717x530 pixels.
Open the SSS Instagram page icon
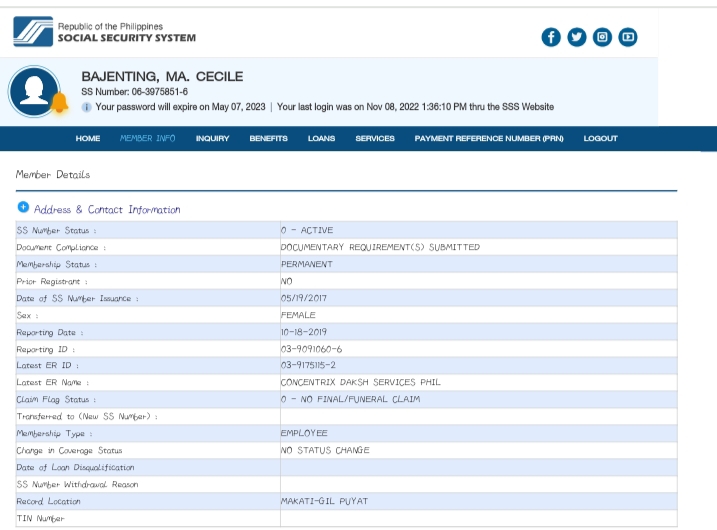click(x=602, y=37)
